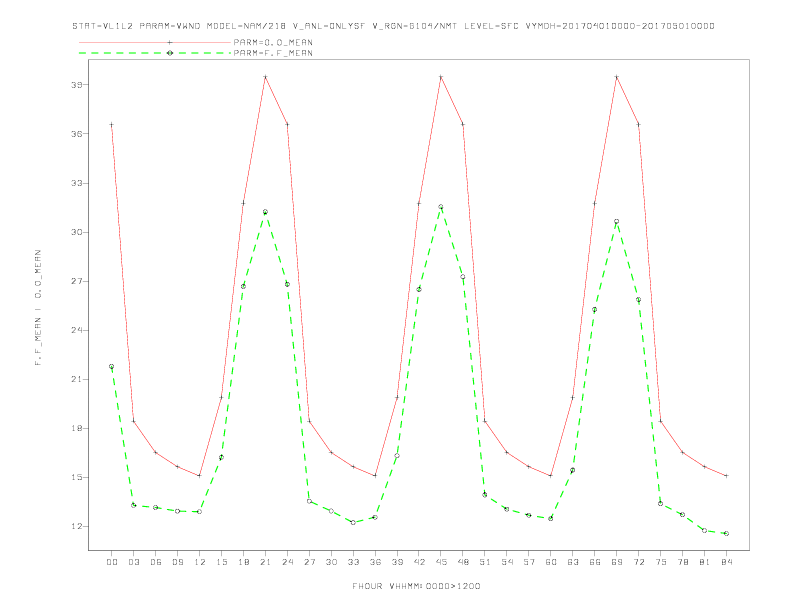
Task: Click the y-axis tick label 24
Action: 77,330
